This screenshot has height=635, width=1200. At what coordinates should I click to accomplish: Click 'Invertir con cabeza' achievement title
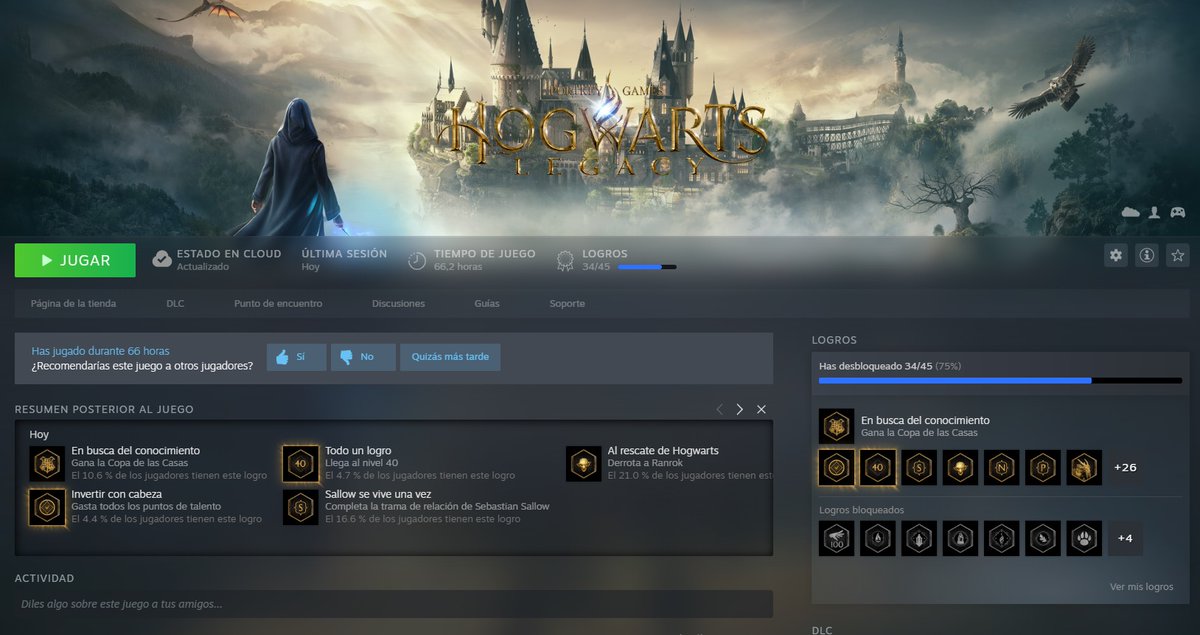pyautogui.click(x=116, y=495)
